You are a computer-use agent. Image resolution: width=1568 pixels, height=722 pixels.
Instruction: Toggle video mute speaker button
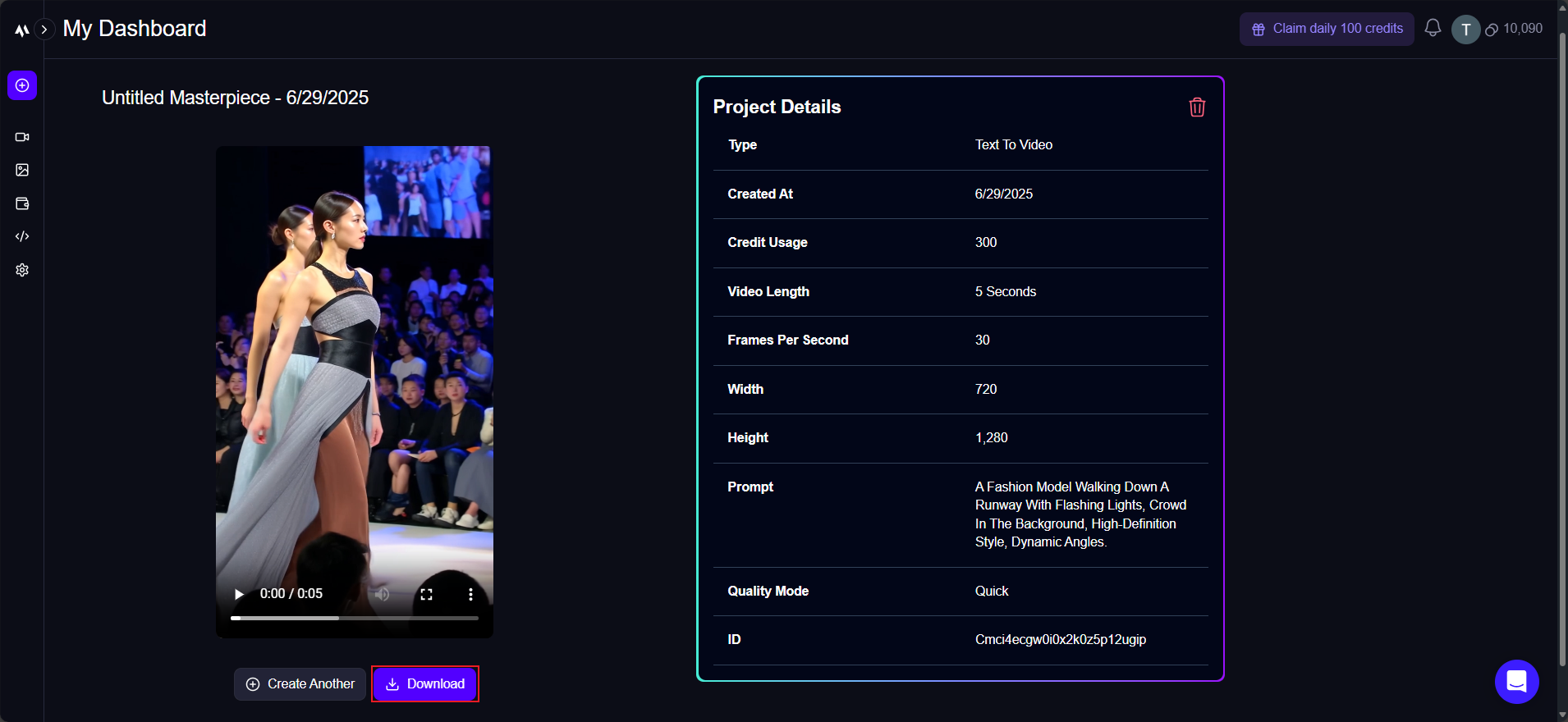click(383, 594)
